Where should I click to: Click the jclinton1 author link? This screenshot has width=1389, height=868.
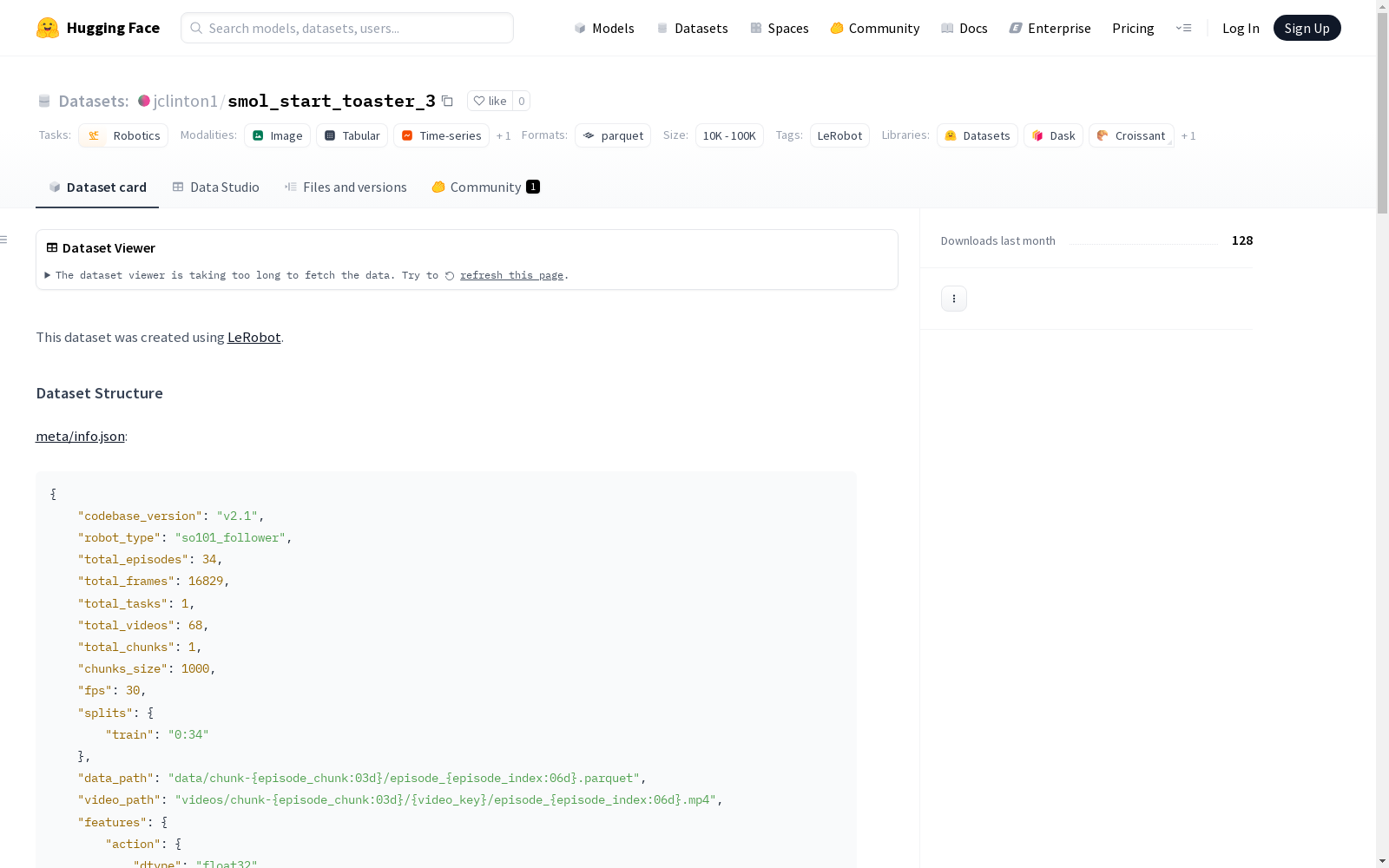[185, 101]
